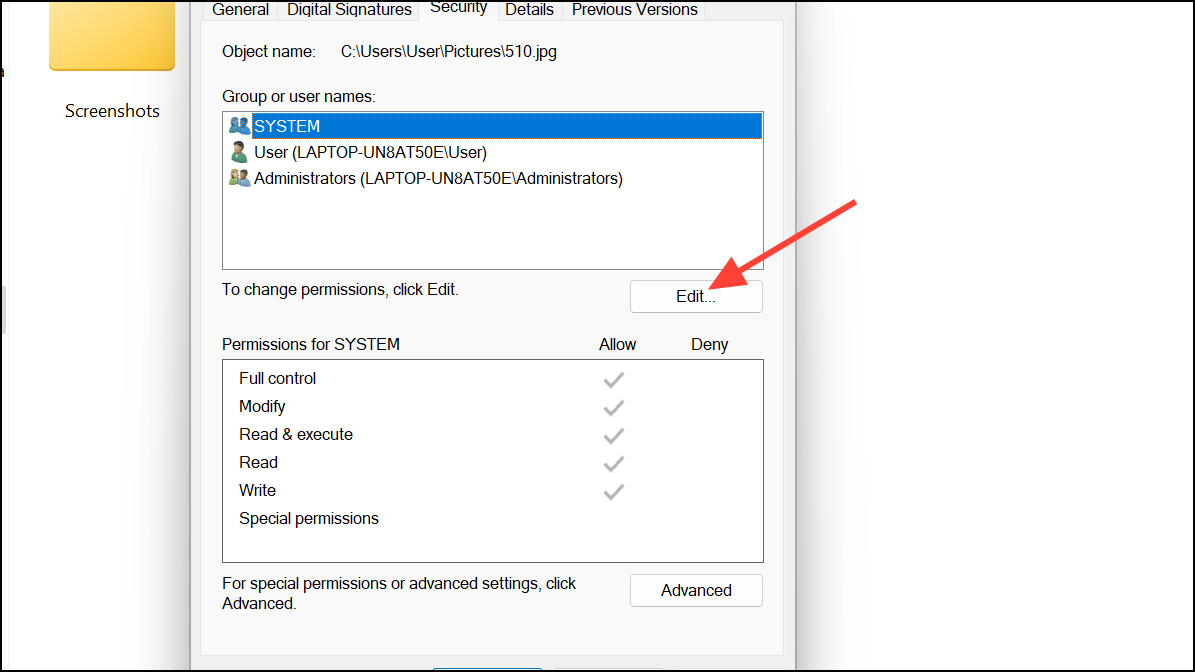Screen dimensions: 1195x672
Task: Click the Full control Allow checkmark
Action: point(614,379)
